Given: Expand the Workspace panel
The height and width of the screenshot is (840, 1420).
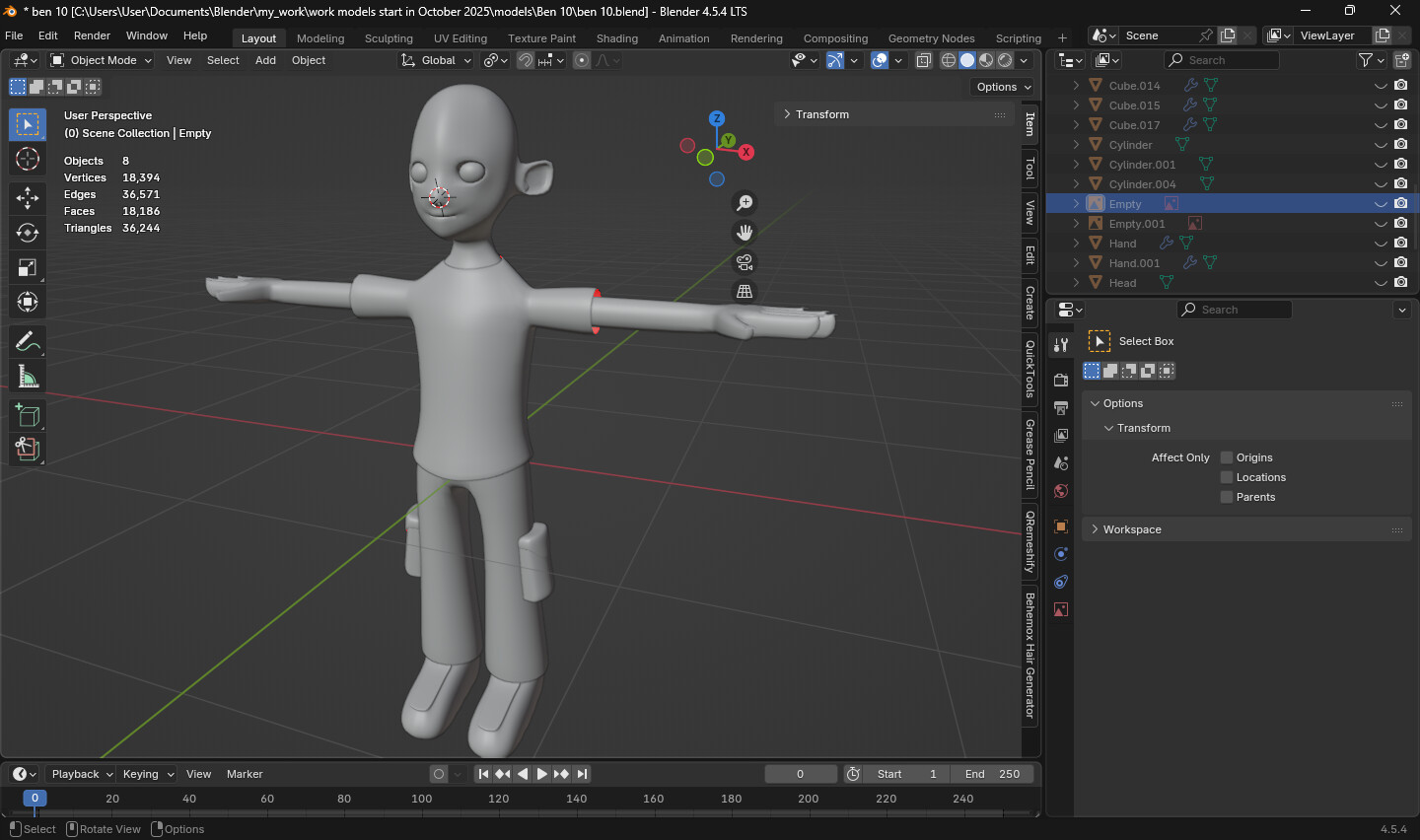Looking at the screenshot, I should 1246,529.
